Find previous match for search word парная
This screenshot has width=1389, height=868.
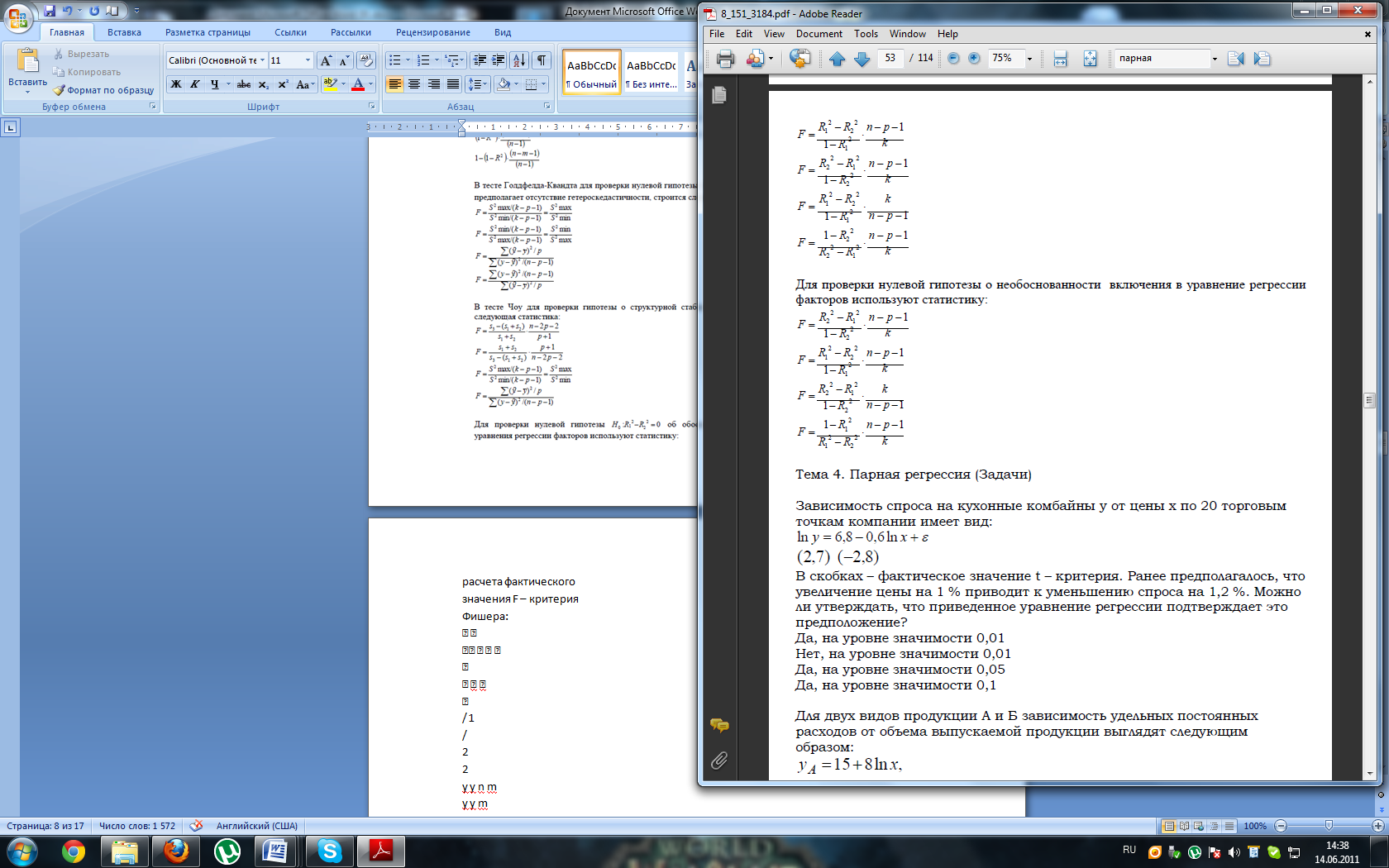click(1236, 59)
